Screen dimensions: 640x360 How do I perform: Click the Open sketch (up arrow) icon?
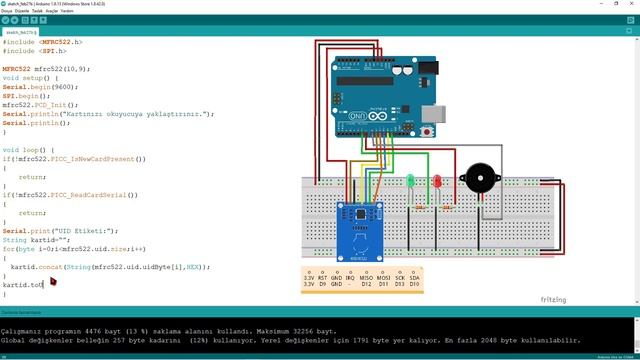coord(34,20)
